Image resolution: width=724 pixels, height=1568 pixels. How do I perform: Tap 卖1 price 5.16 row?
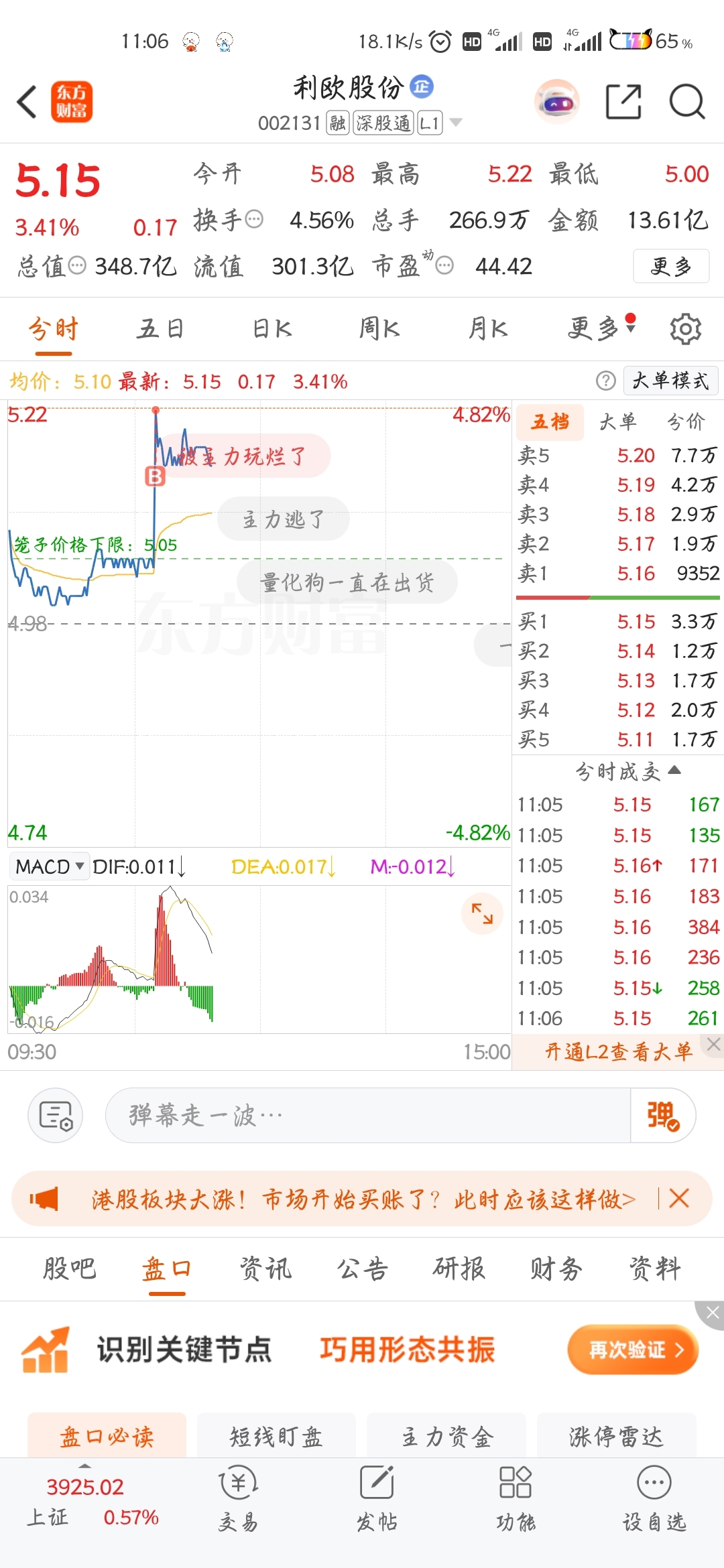pos(618,573)
